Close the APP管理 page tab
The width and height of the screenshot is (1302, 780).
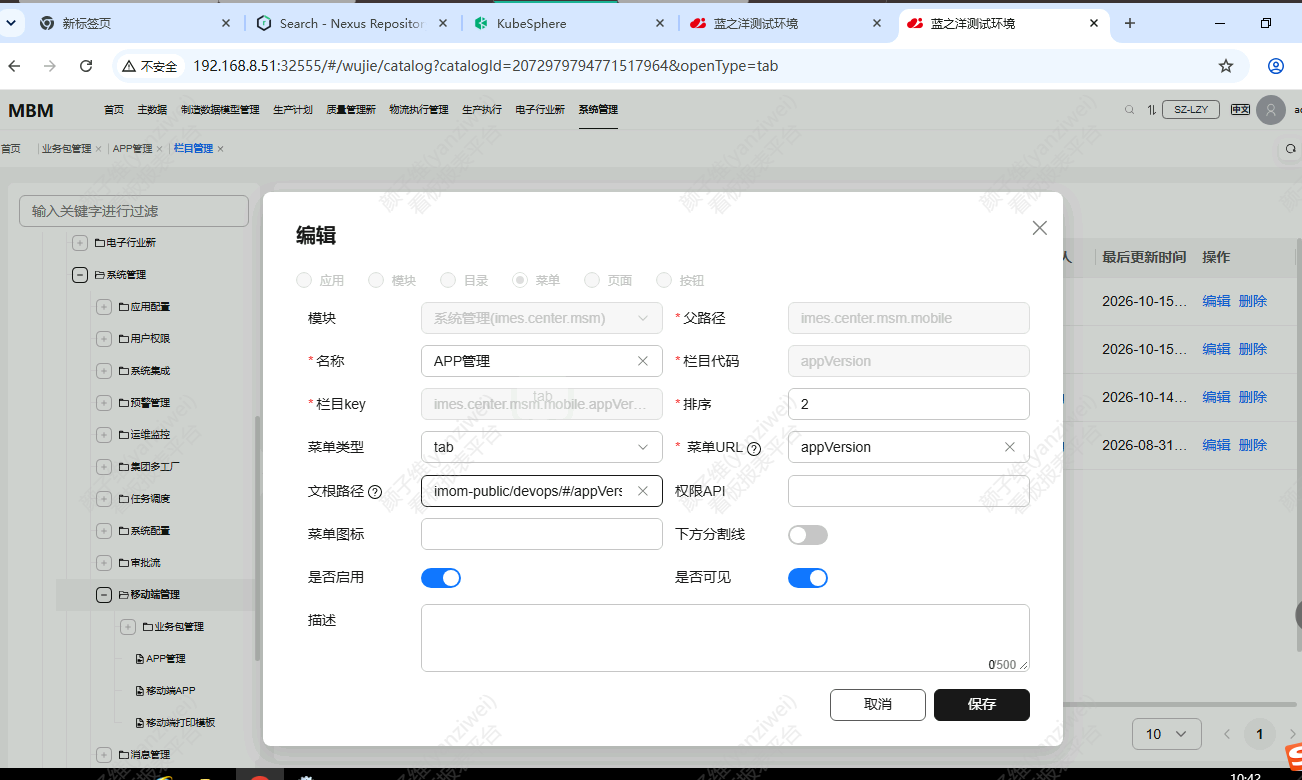pyautogui.click(x=160, y=149)
